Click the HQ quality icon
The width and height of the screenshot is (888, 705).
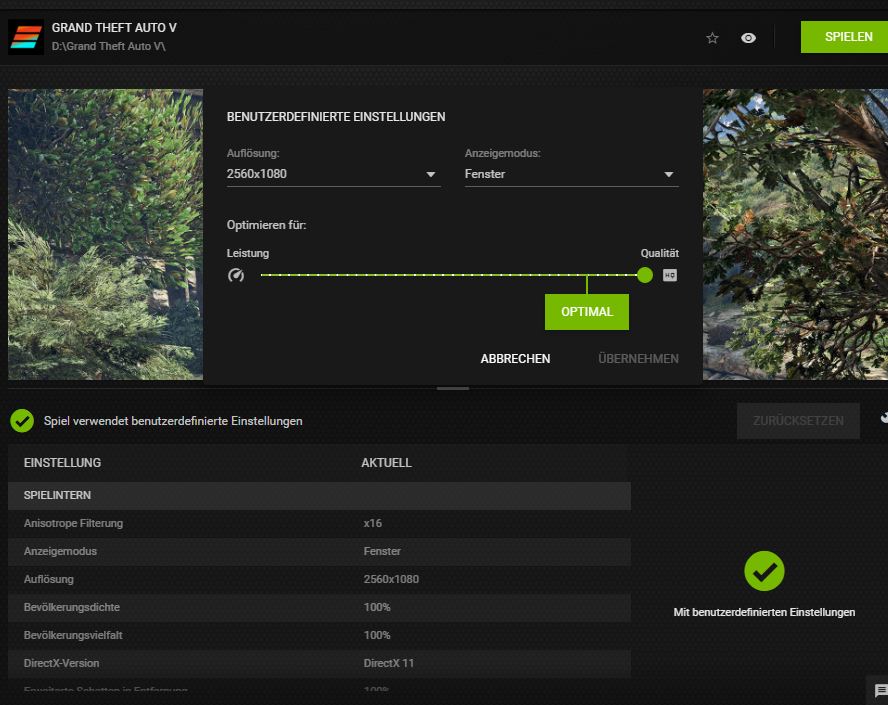pos(669,275)
